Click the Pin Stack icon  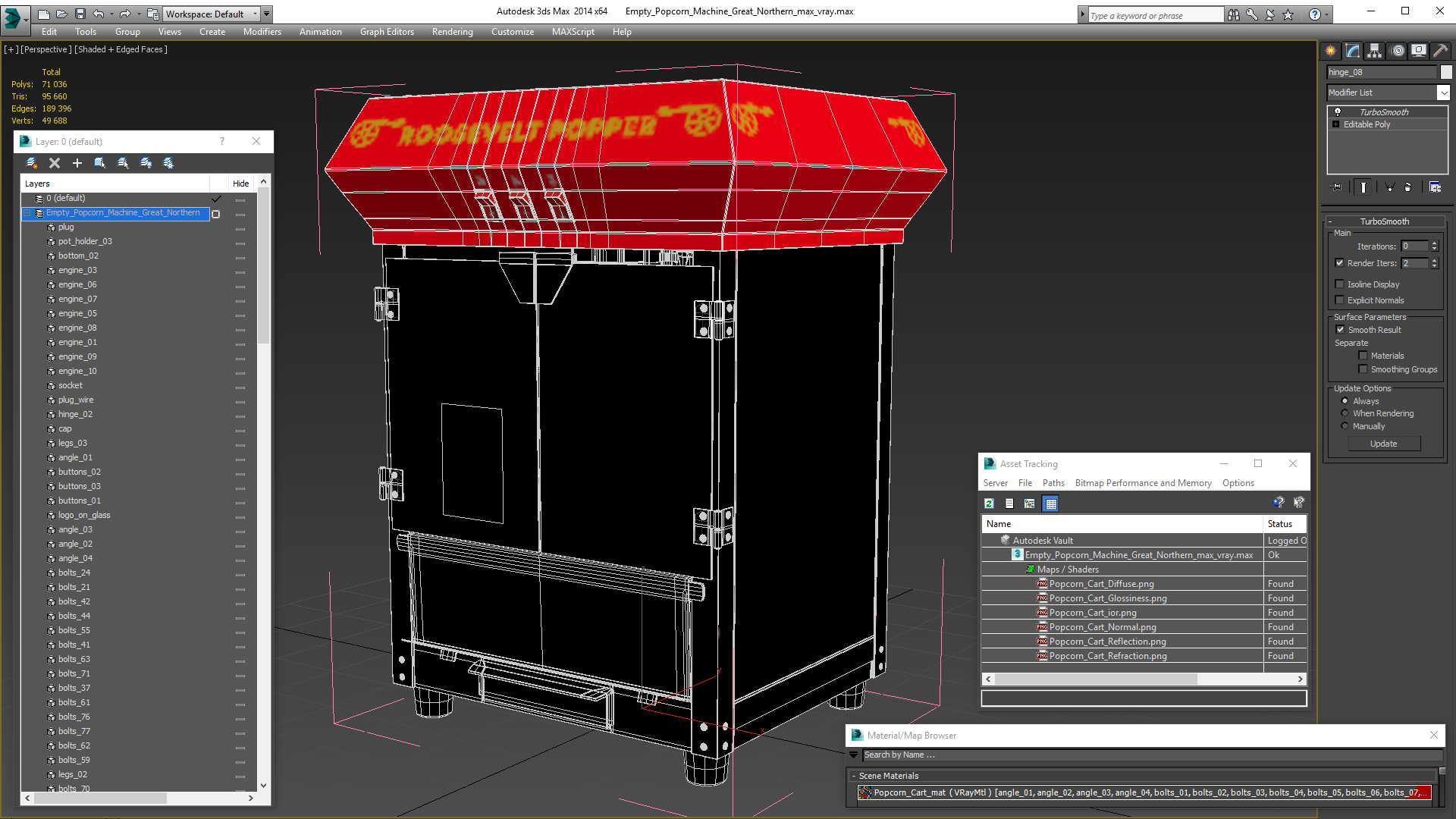coord(1337,187)
